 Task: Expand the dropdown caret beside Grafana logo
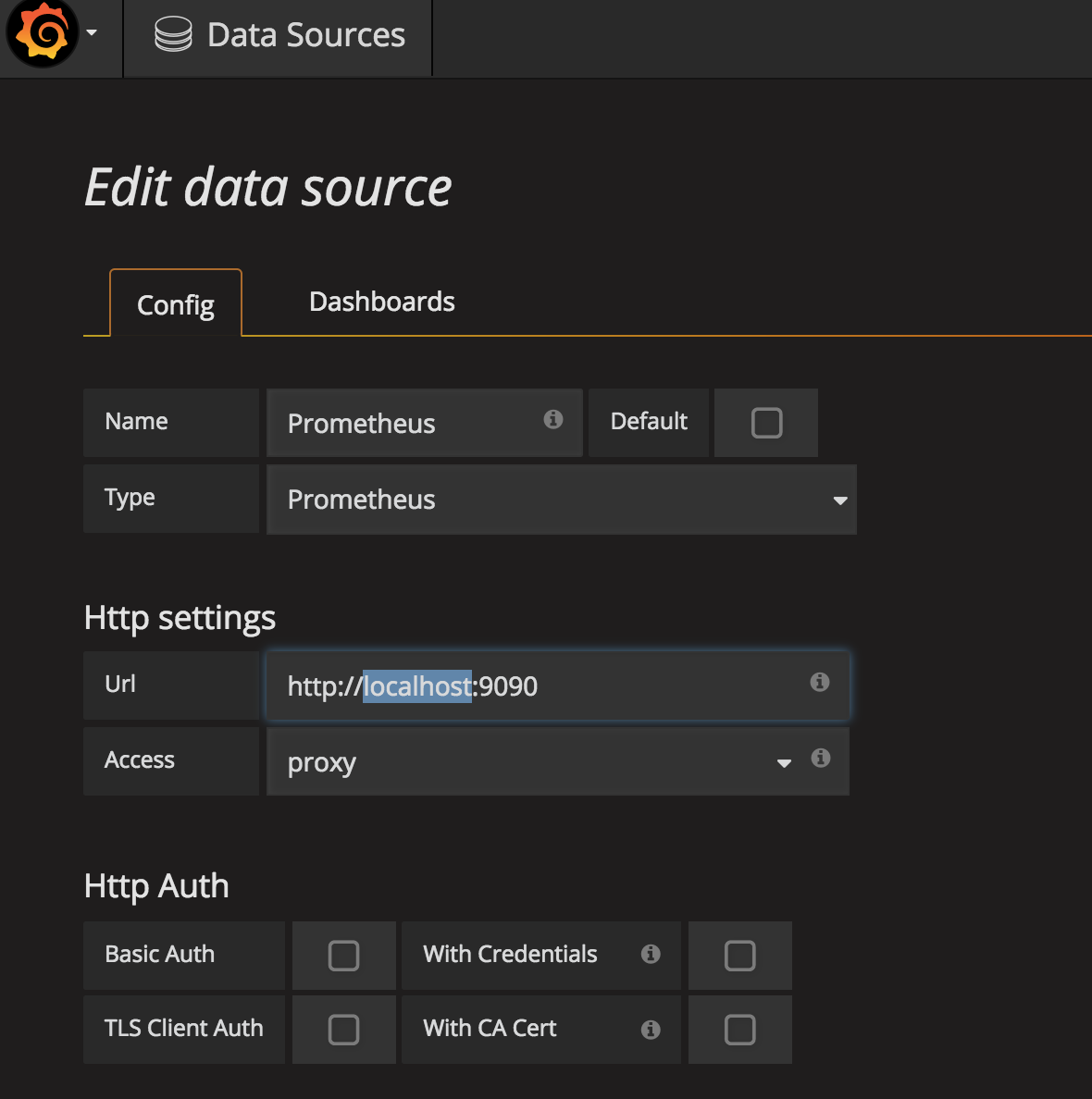point(92,32)
